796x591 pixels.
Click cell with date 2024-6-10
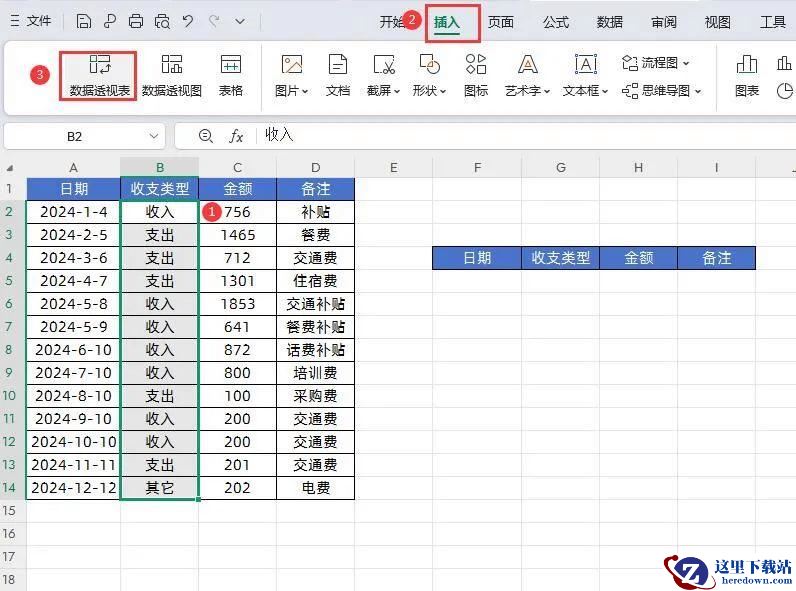click(74, 350)
